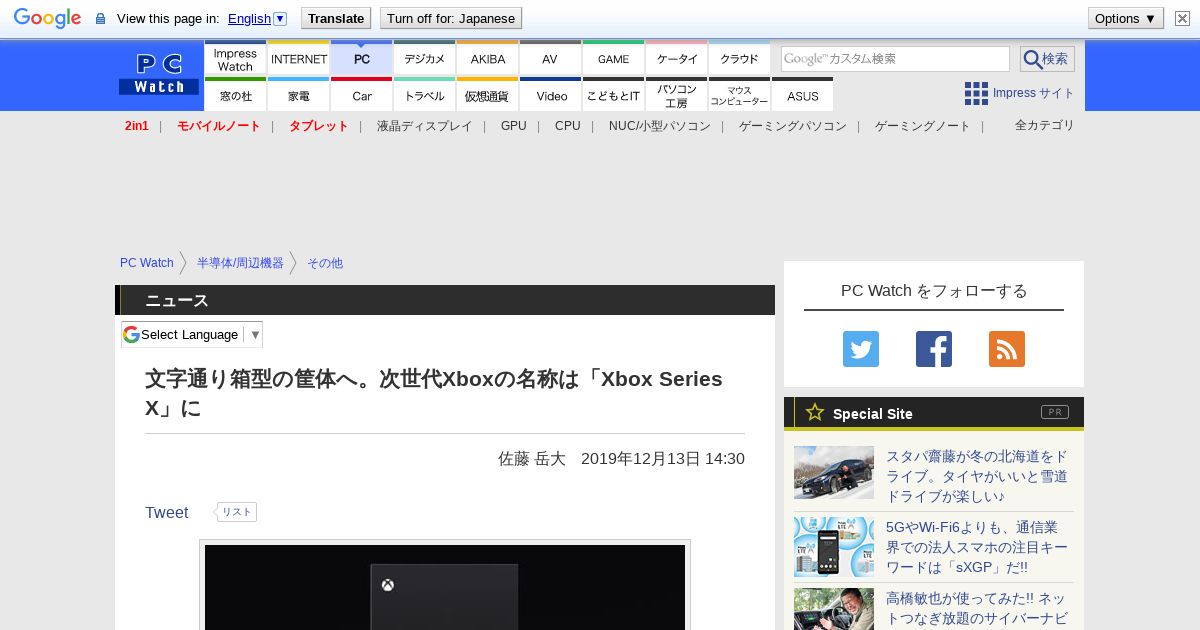
Task: Open the クラウド tab
Action: point(740,59)
